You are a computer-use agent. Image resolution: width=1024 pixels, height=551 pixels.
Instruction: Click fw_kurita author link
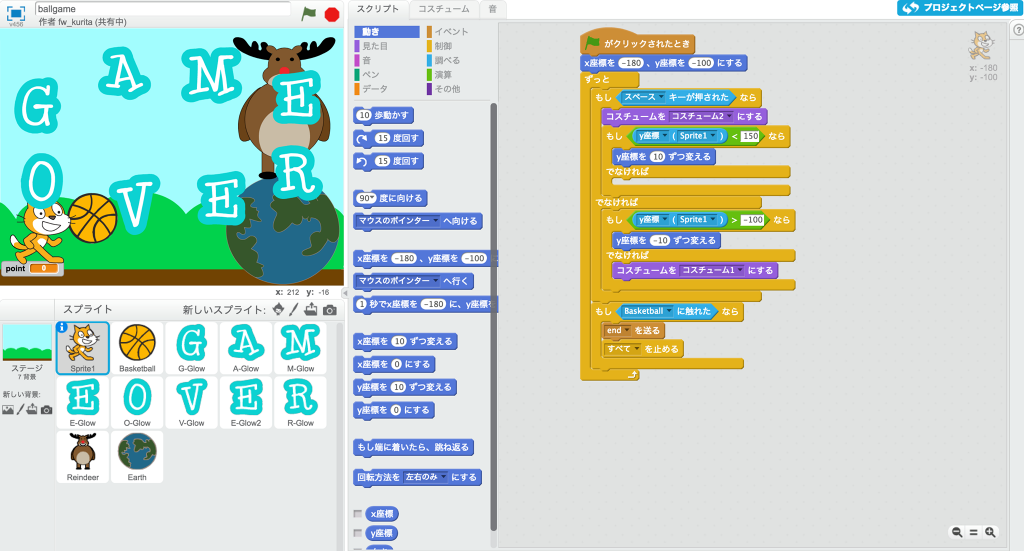tap(76, 22)
